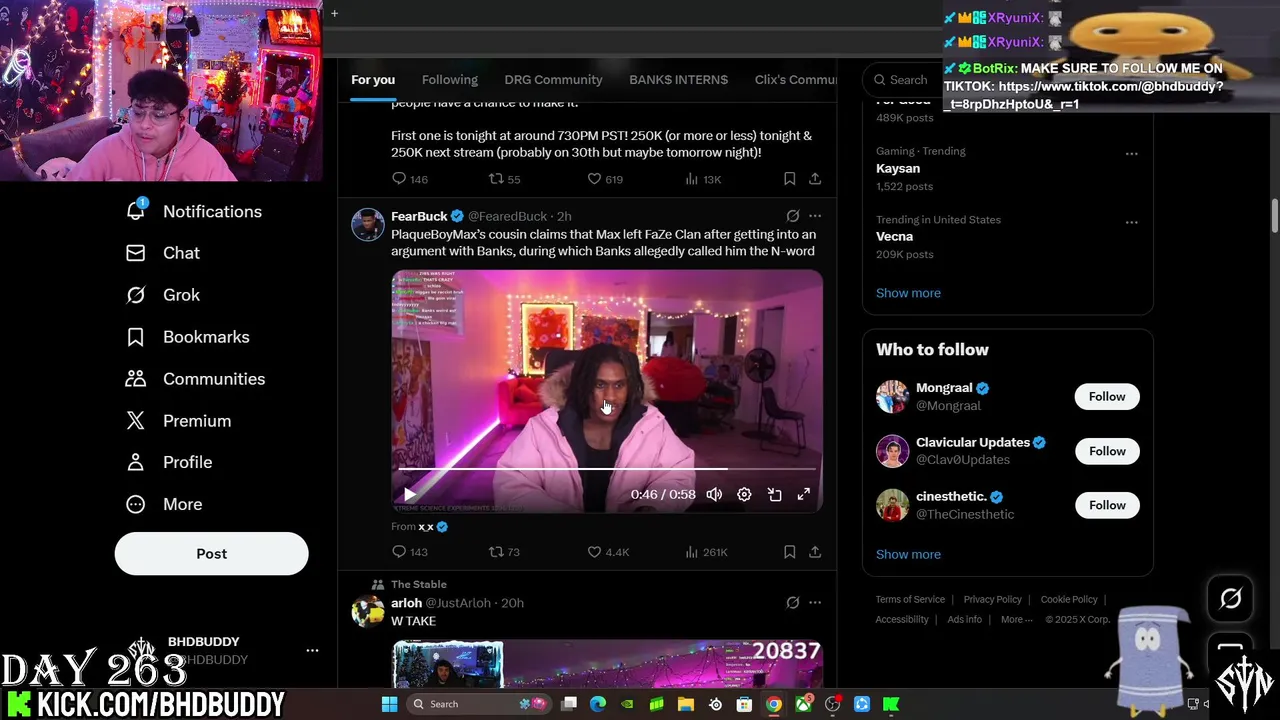The width and height of the screenshot is (1280, 720).
Task: View analytics for the 13K views post
Action: (704, 179)
